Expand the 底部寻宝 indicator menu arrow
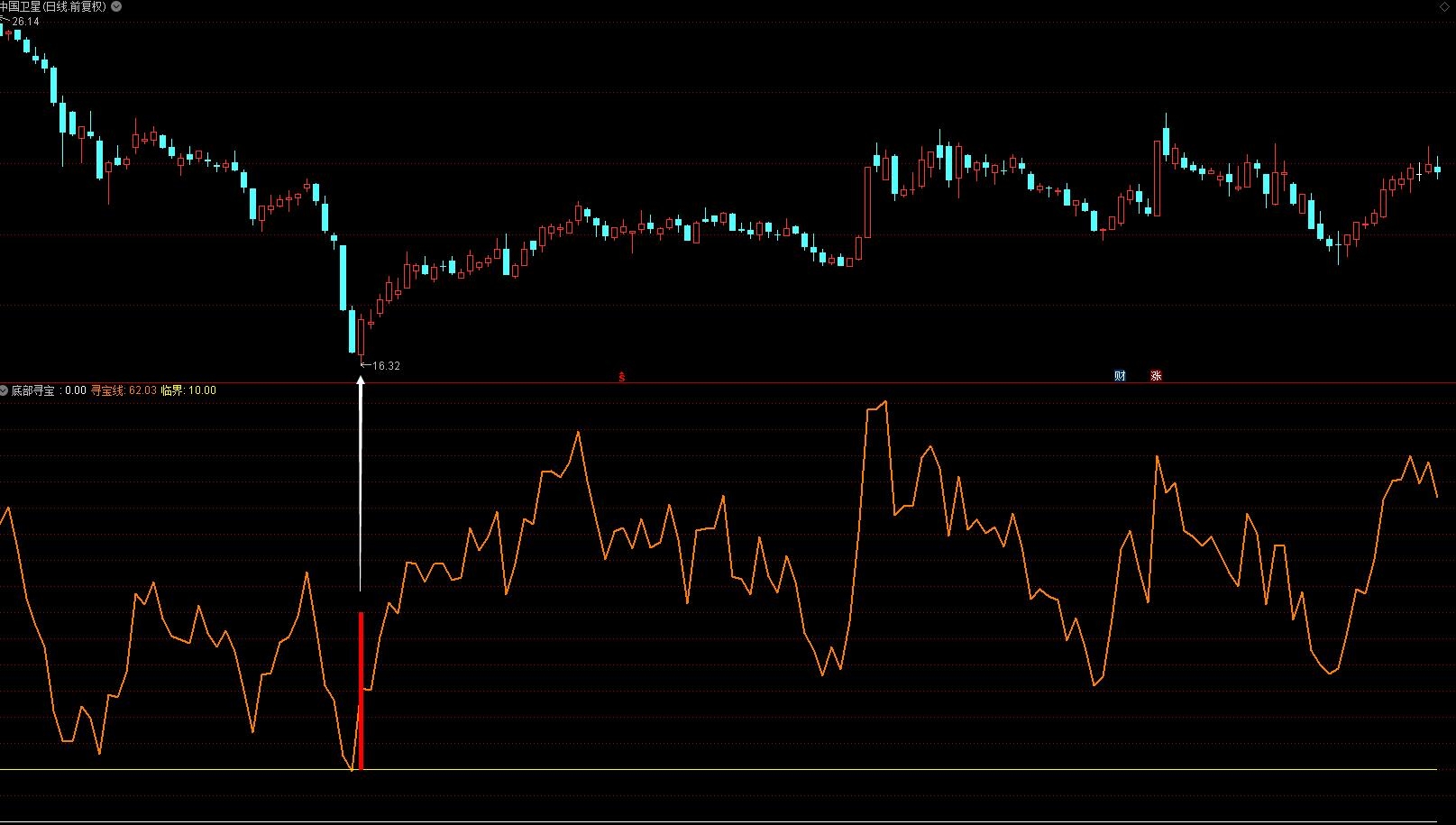This screenshot has width=1456, height=825. [x=5, y=390]
